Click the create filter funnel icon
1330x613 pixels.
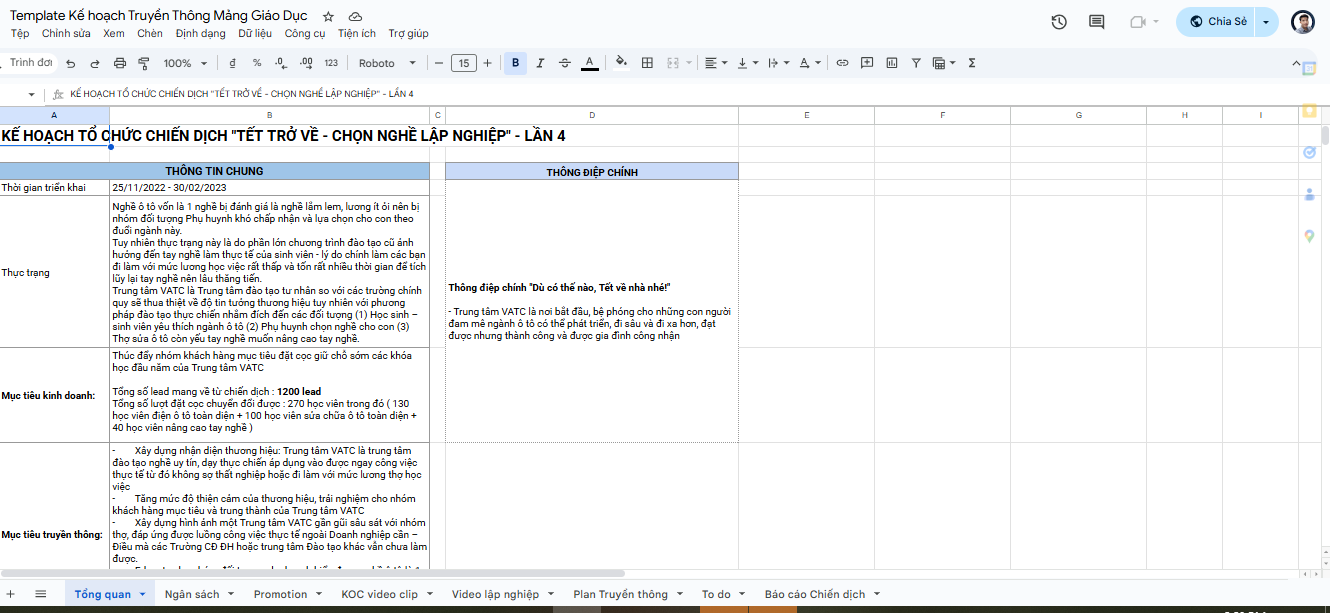pyautogui.click(x=915, y=63)
